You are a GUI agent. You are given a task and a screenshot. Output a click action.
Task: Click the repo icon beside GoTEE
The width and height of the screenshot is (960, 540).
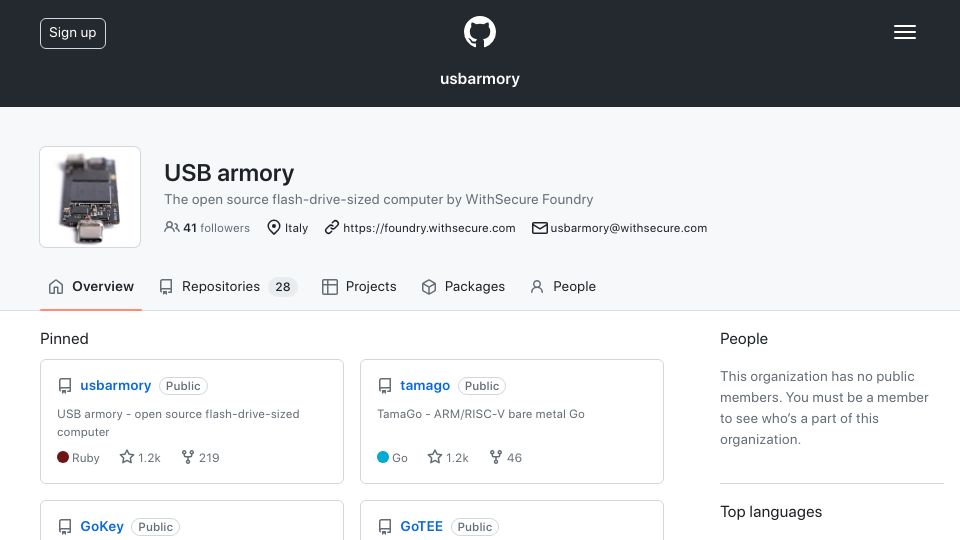coord(384,527)
